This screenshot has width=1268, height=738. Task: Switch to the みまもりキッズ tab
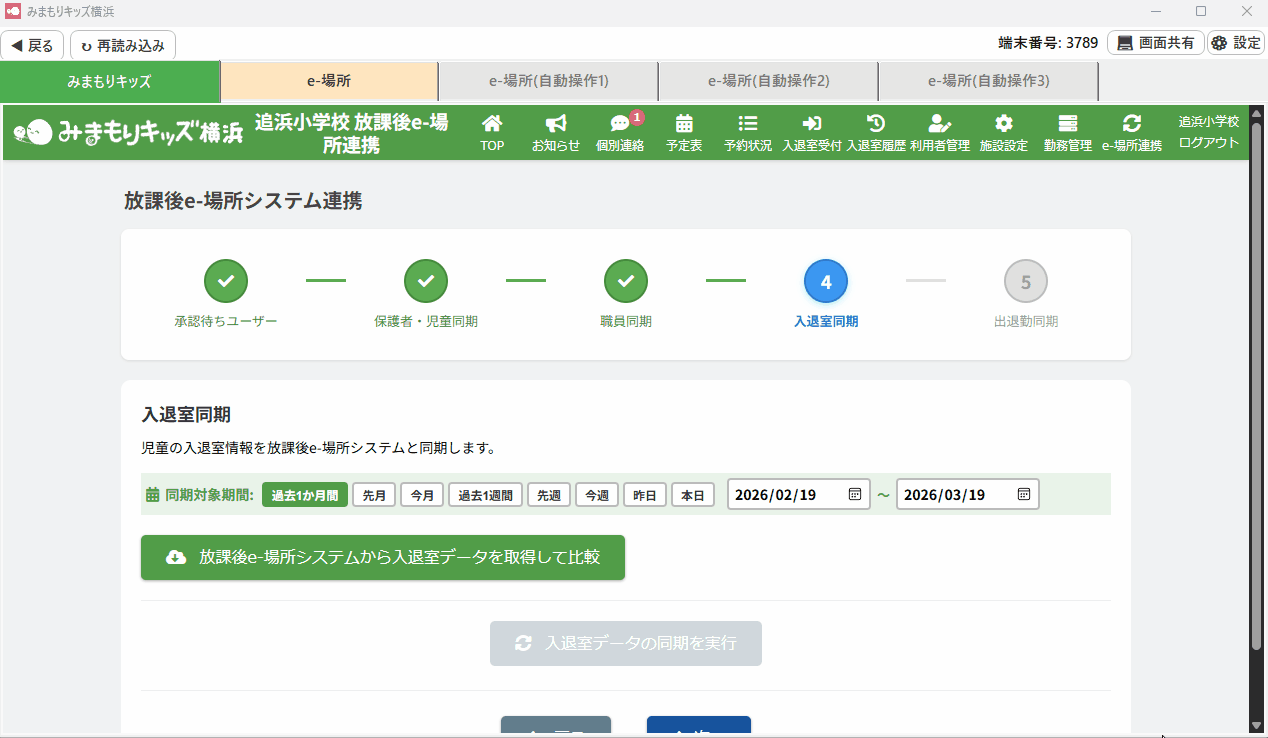(110, 81)
